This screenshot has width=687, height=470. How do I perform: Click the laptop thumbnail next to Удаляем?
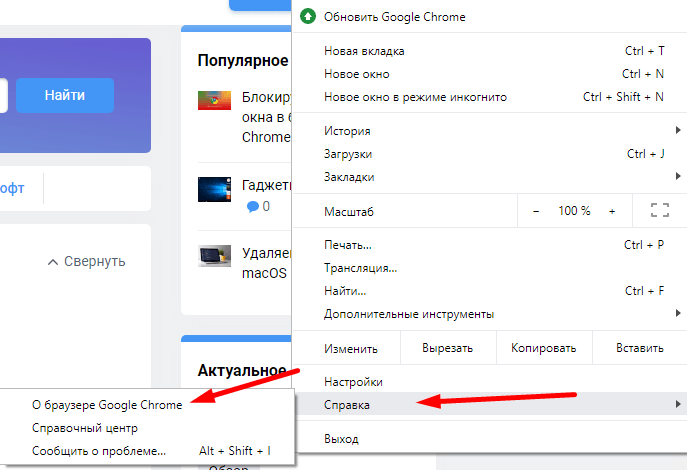(214, 256)
